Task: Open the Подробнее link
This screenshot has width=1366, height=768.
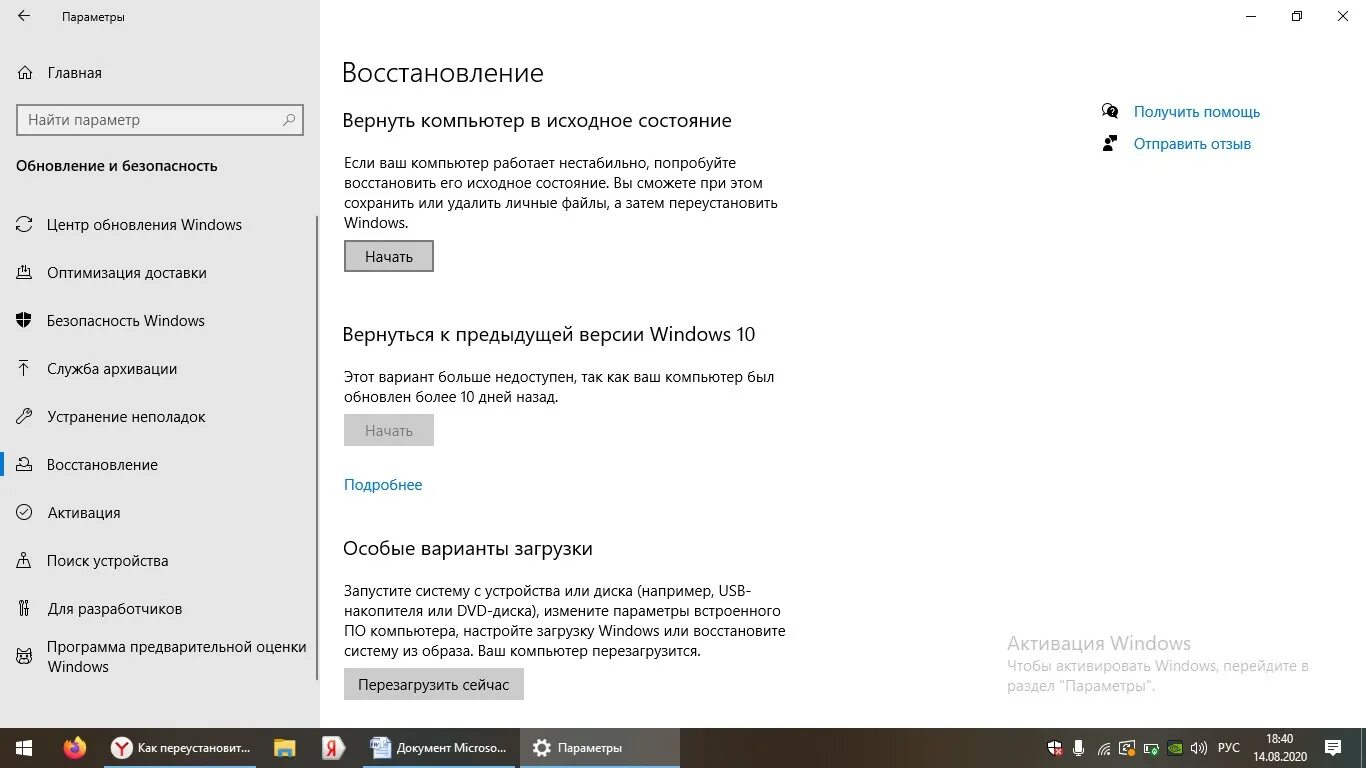Action: [x=383, y=485]
